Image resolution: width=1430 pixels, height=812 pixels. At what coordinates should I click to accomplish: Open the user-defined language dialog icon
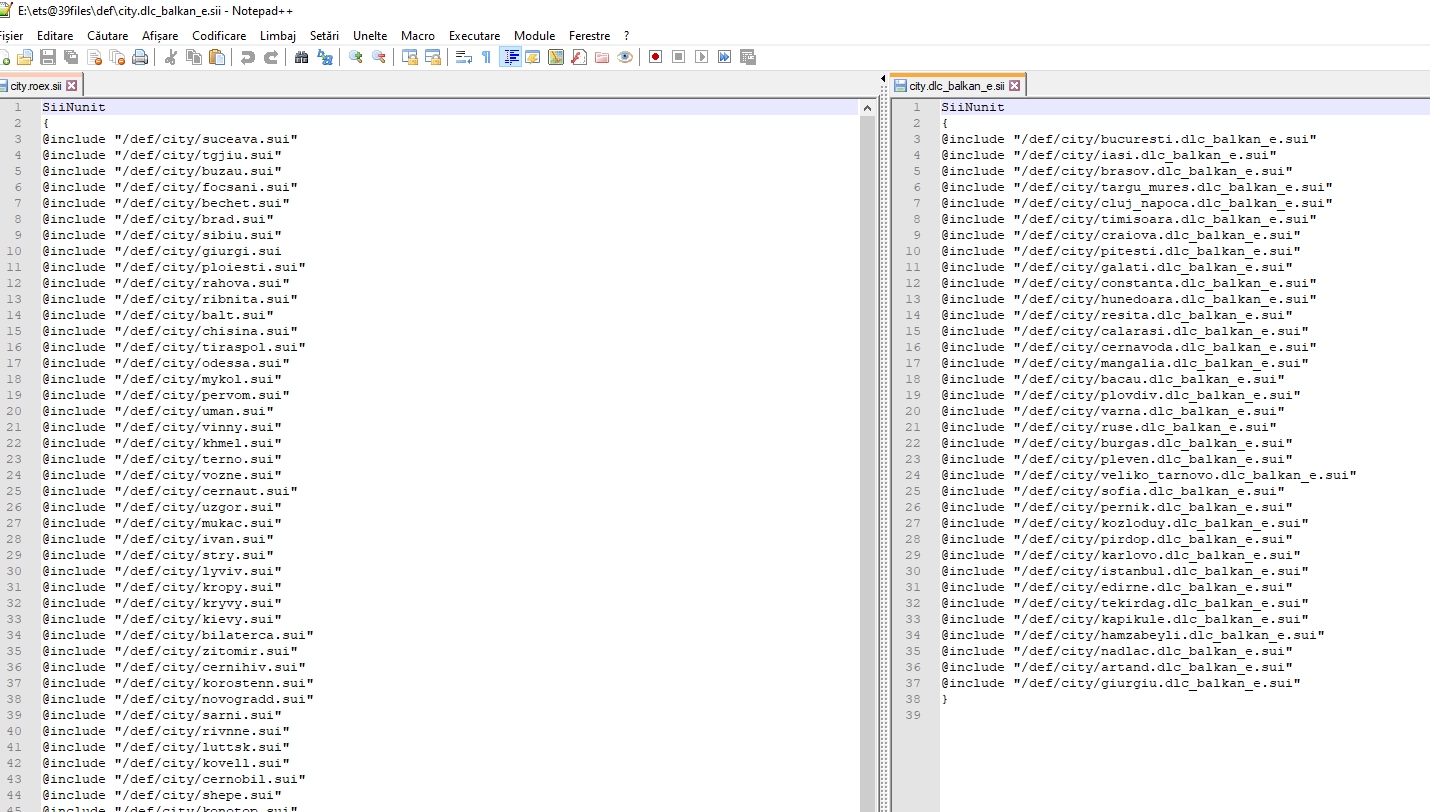(x=532, y=57)
